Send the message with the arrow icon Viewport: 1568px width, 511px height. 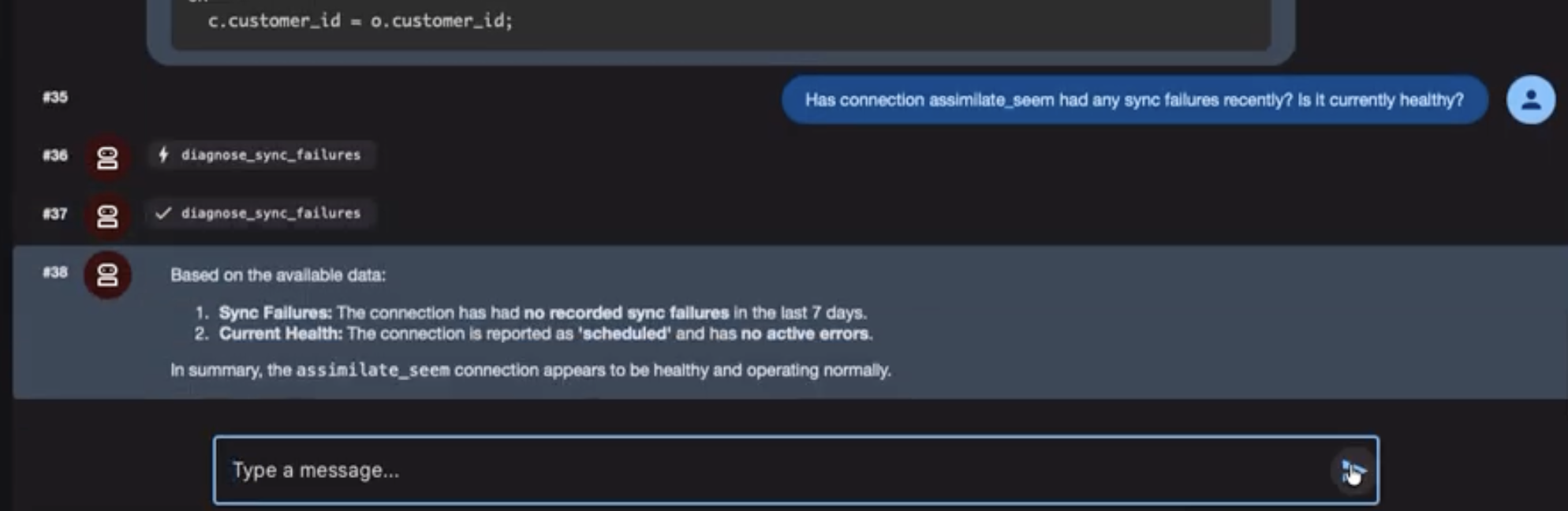coord(1353,471)
